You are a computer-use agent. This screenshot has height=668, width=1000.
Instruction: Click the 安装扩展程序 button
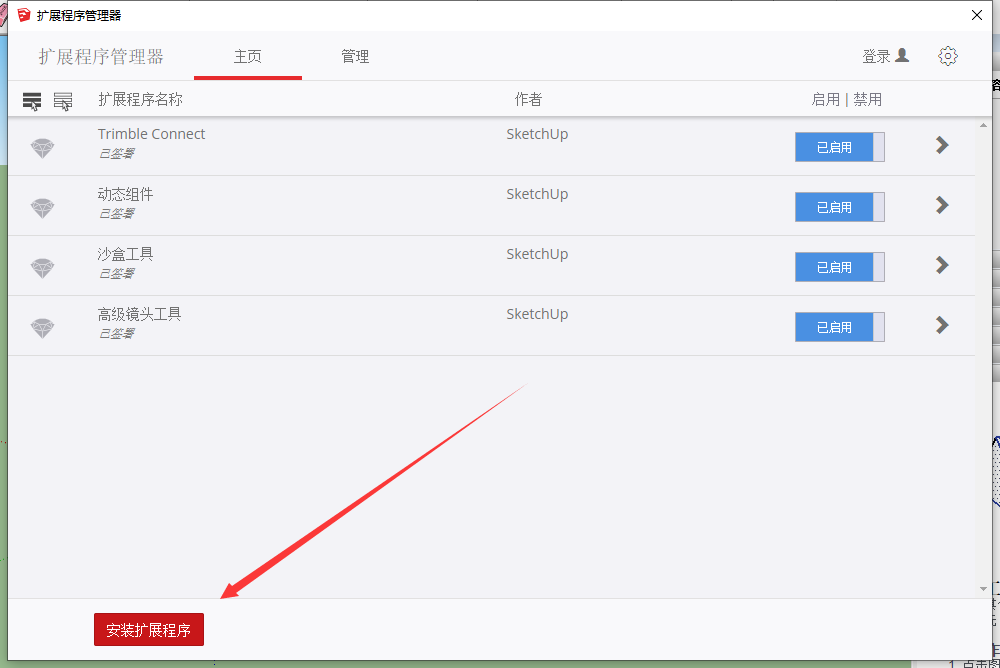coord(149,630)
